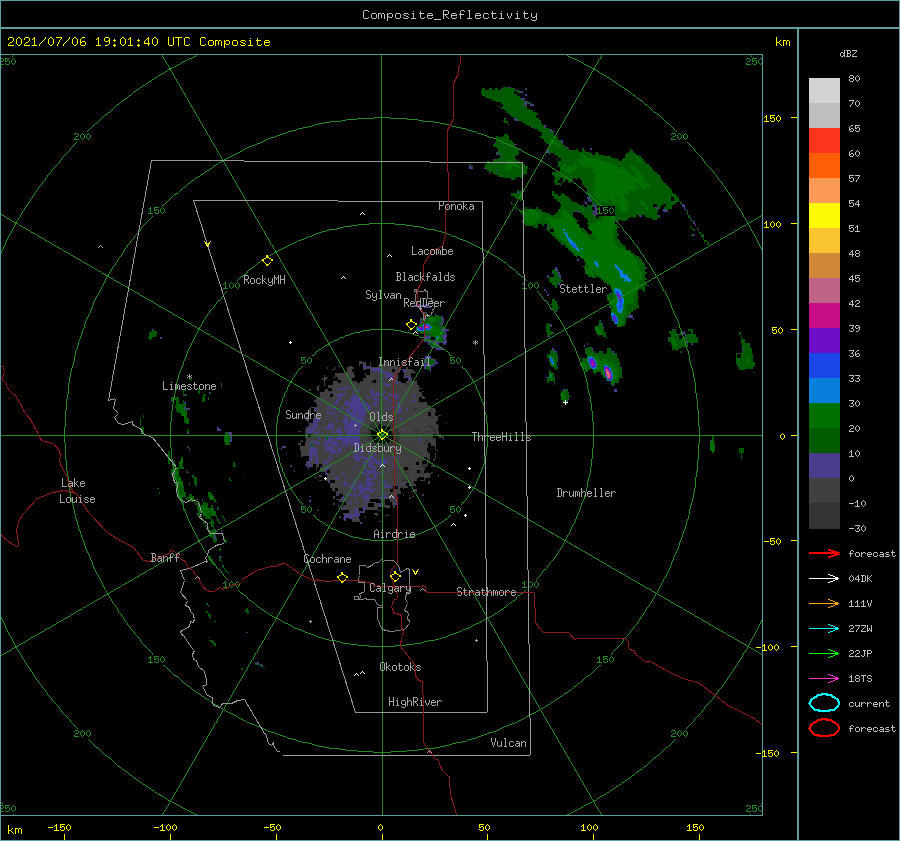The width and height of the screenshot is (900, 841).
Task: Click the Limestone label
Action: coord(189,386)
